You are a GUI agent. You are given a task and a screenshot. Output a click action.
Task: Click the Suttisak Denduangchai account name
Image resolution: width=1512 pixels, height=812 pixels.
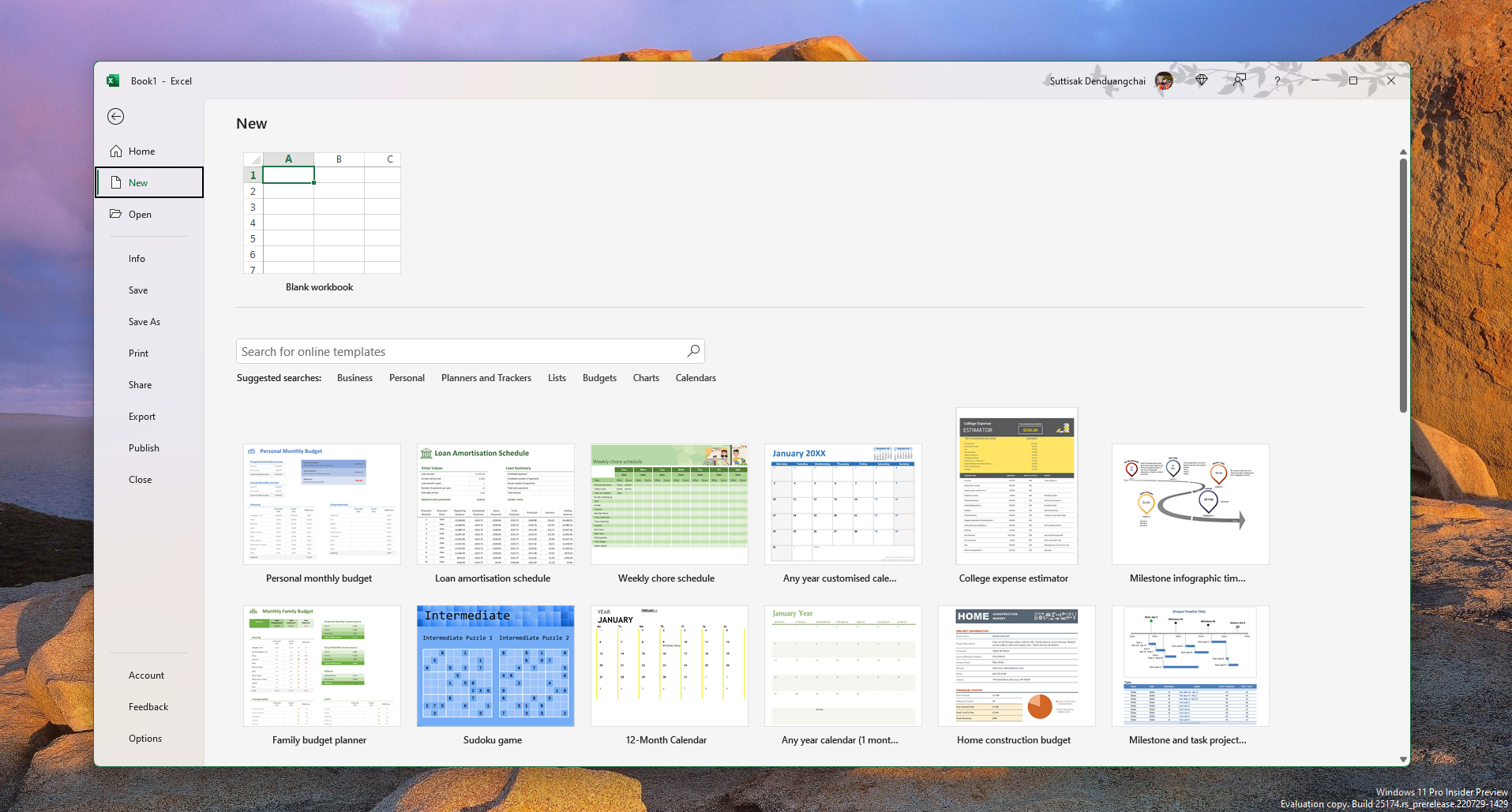tap(1097, 80)
